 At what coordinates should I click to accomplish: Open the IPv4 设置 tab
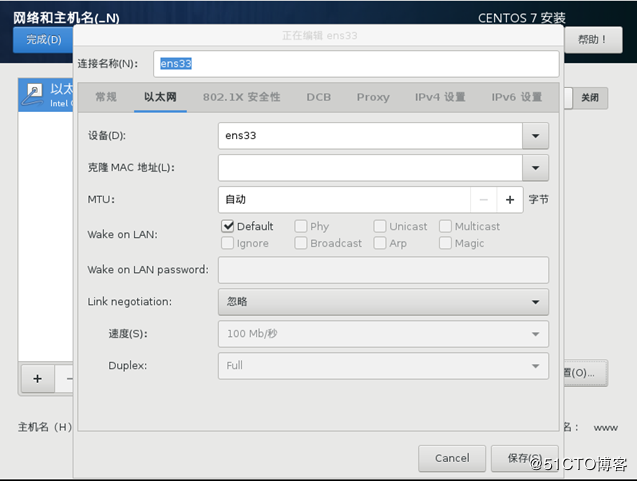440,97
